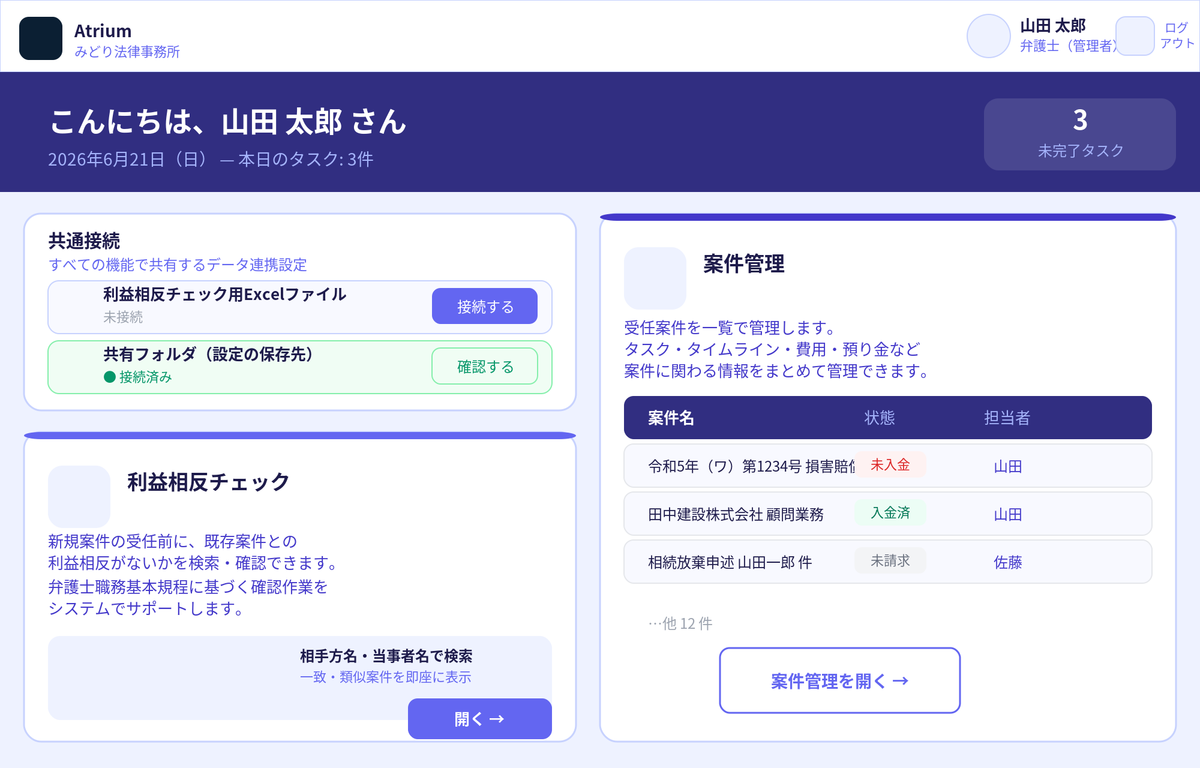The width and height of the screenshot is (1200, 768).
Task: Open the user avatar for 山田 太郎
Action: pos(989,36)
